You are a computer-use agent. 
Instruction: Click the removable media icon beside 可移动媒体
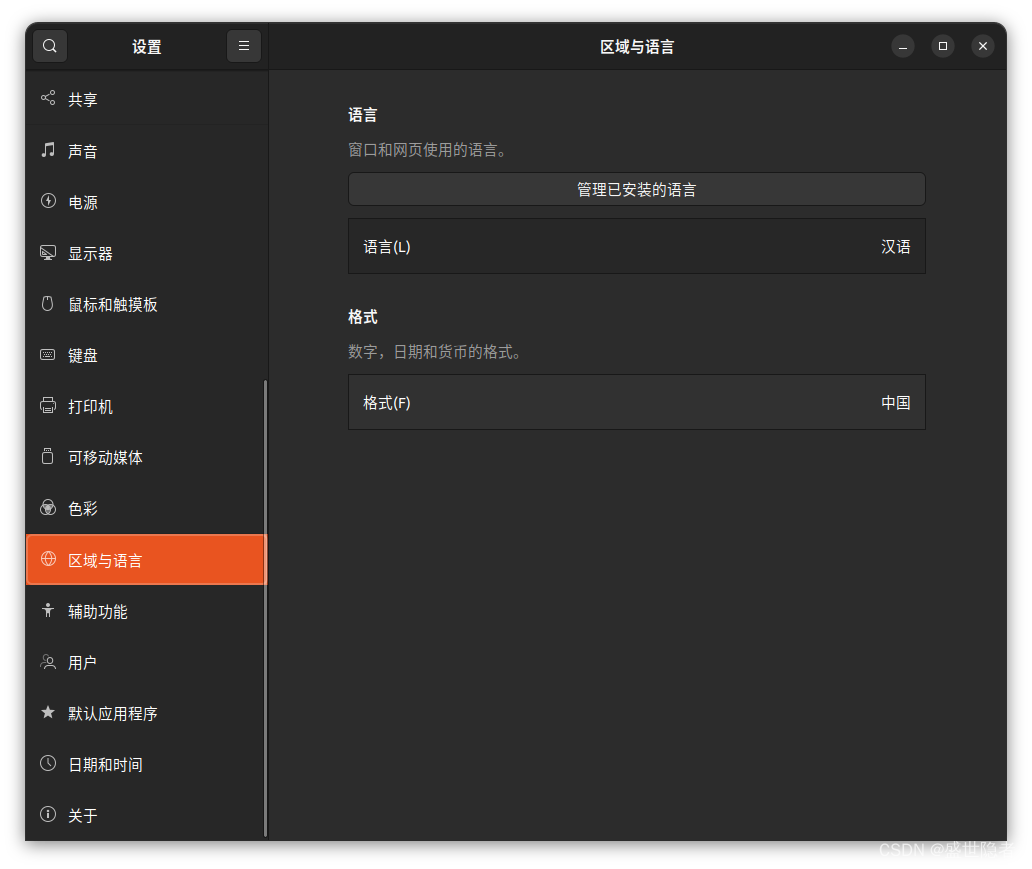(x=48, y=456)
